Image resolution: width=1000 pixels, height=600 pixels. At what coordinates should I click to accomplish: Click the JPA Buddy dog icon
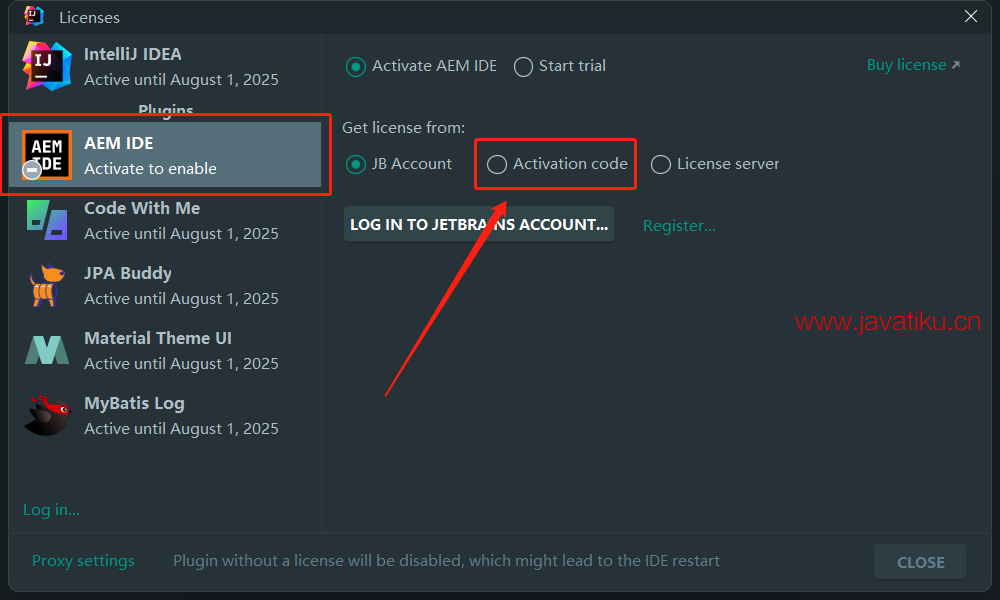47,285
